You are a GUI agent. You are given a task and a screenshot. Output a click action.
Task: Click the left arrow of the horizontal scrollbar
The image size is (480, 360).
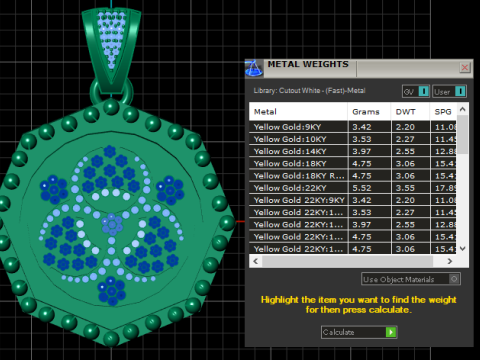pos(256,261)
